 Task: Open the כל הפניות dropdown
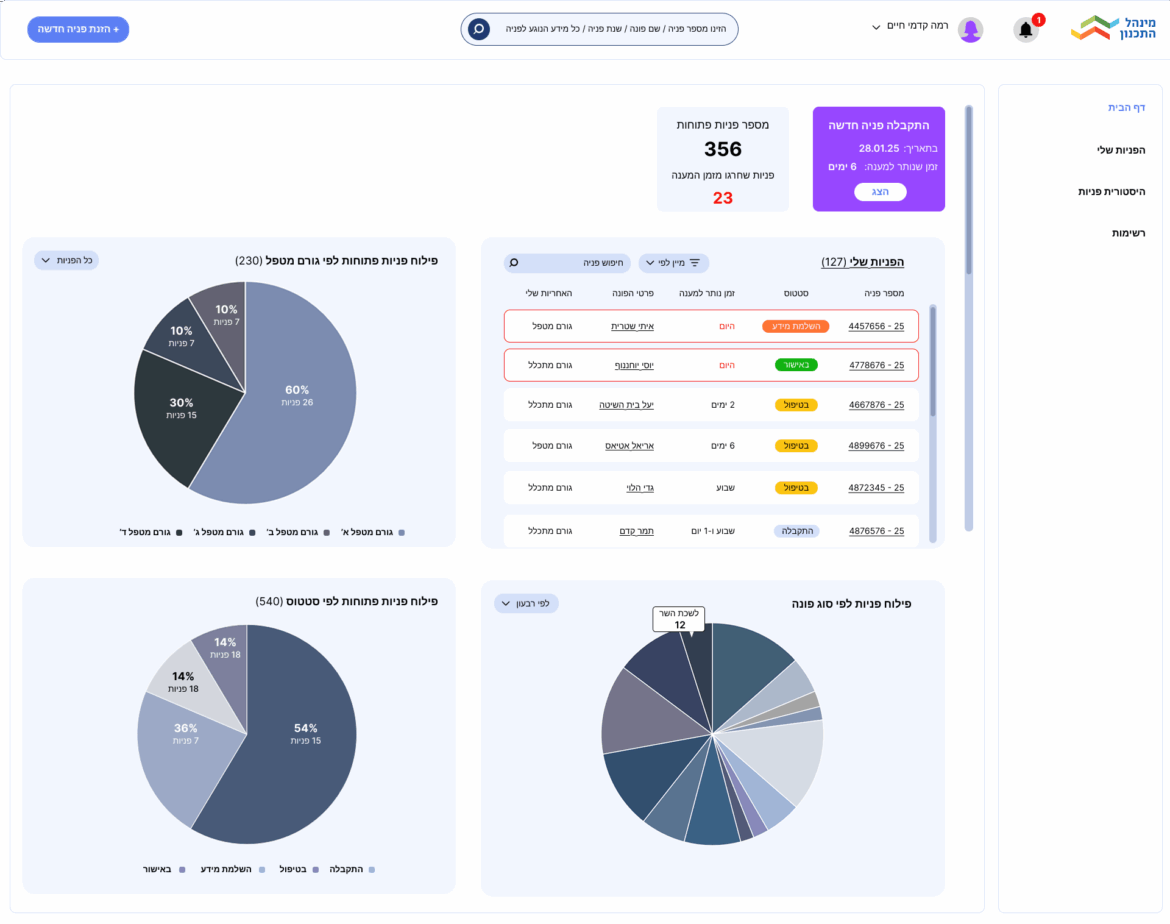66,260
